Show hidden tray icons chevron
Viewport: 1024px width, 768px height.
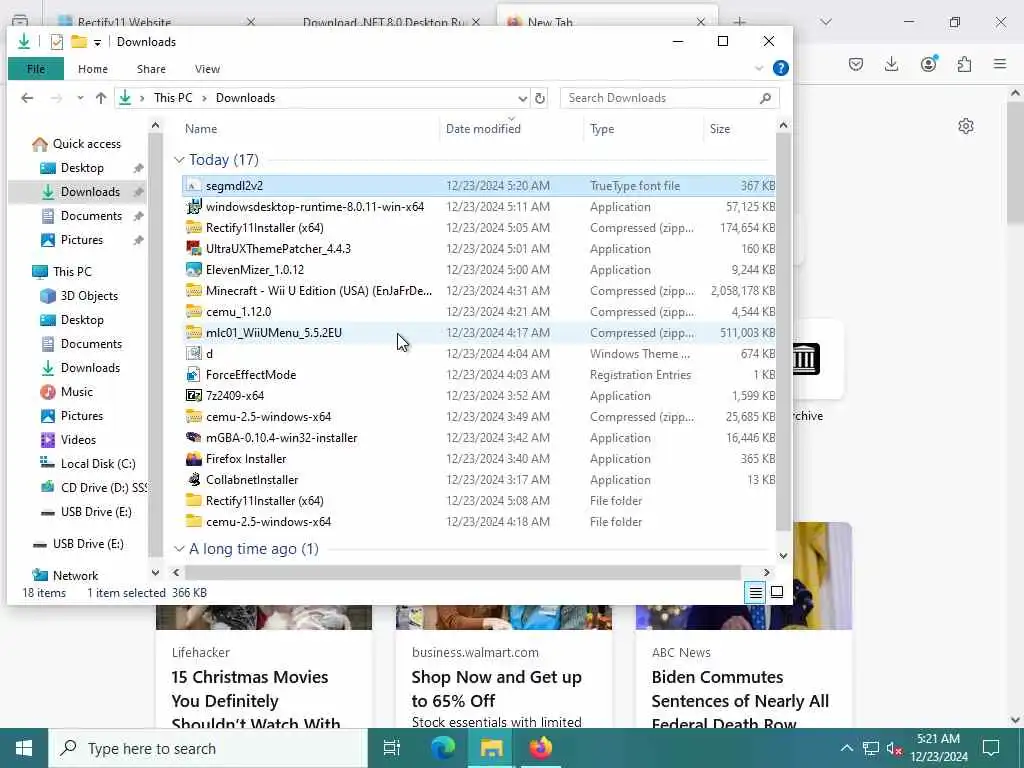846,748
